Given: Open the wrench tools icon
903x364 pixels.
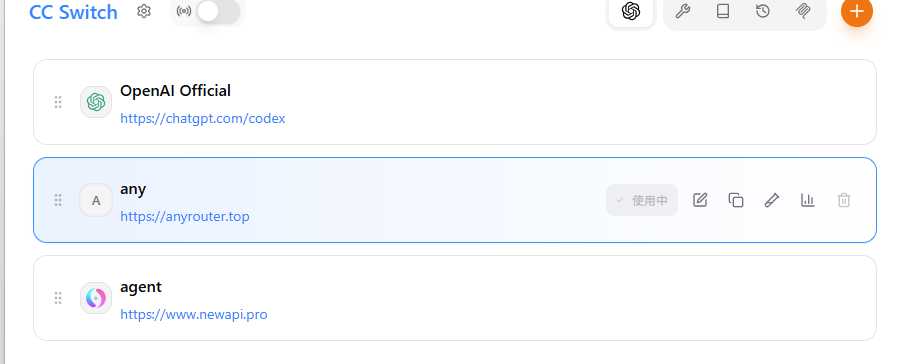Looking at the screenshot, I should (682, 11).
